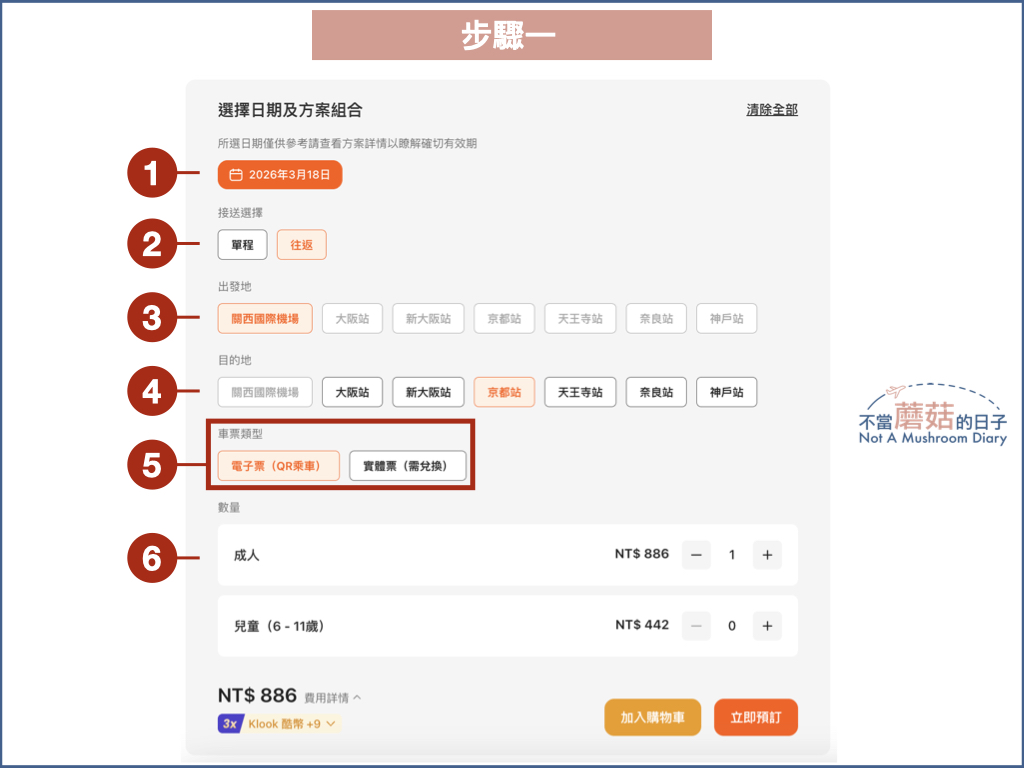
Task: Choose 實體票（需兌換）ticket type
Action: 408,465
